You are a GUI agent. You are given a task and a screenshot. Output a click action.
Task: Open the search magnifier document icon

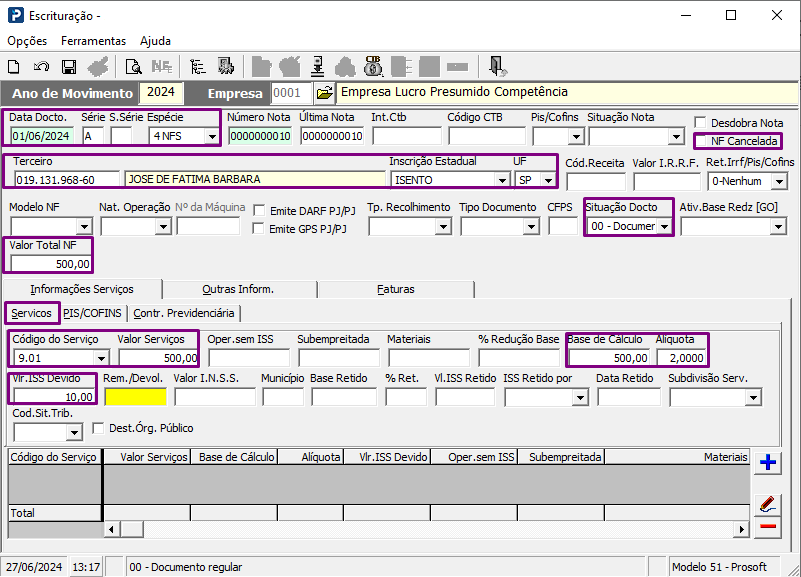coord(133,67)
